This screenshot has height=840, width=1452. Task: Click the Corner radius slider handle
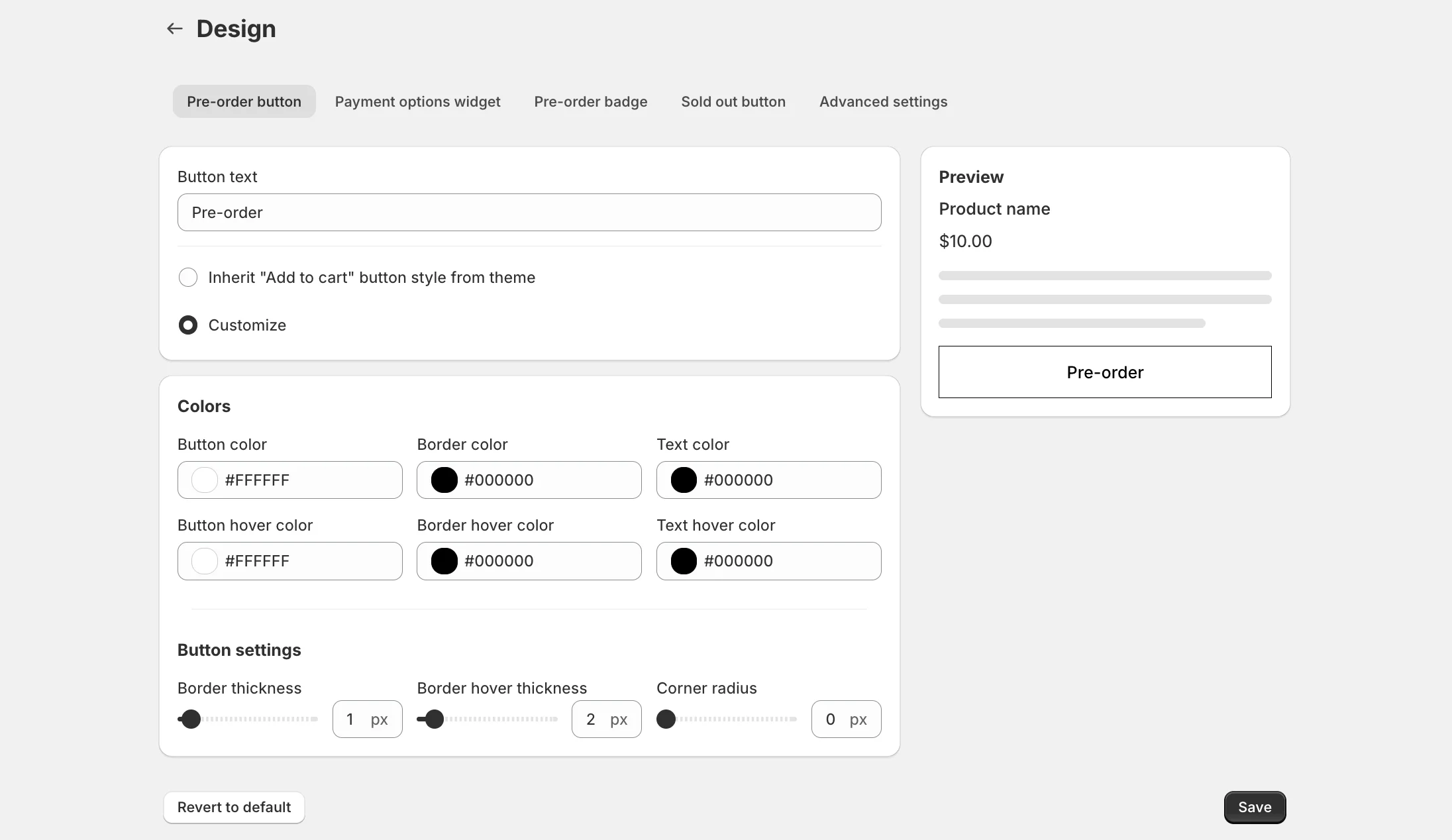tap(666, 719)
